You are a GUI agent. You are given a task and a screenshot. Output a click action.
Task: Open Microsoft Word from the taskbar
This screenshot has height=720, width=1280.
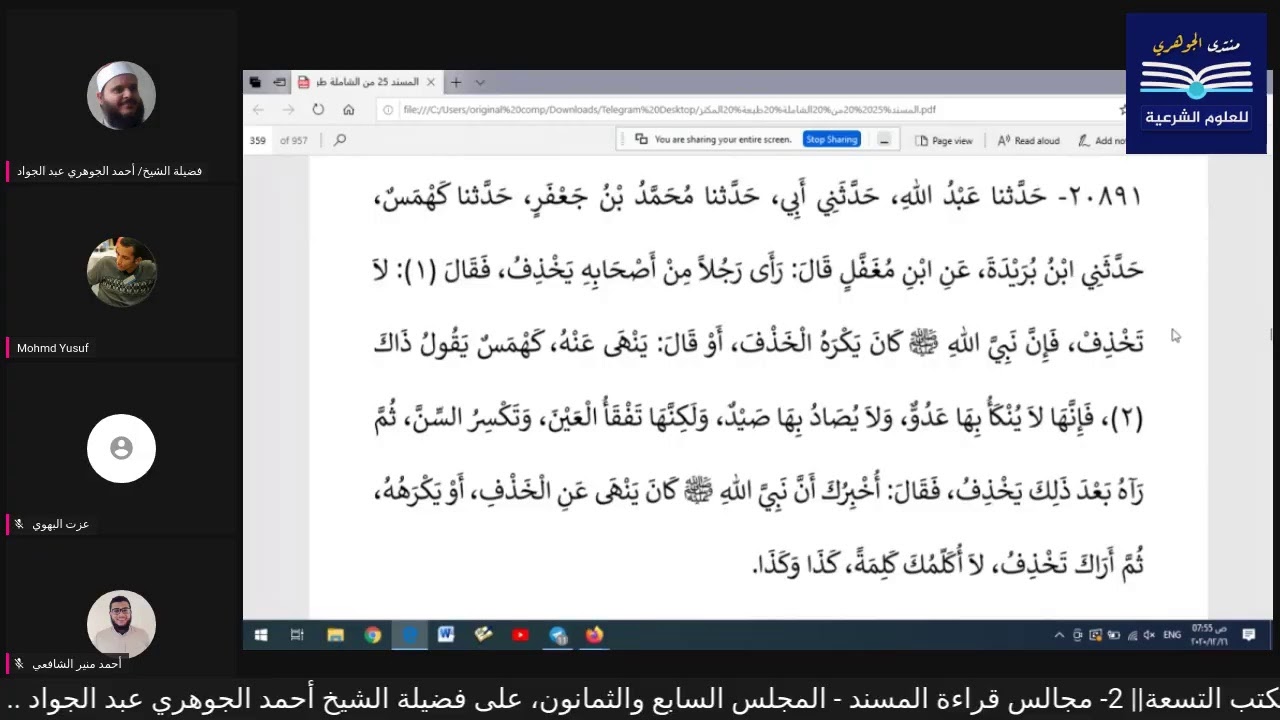[x=446, y=635]
